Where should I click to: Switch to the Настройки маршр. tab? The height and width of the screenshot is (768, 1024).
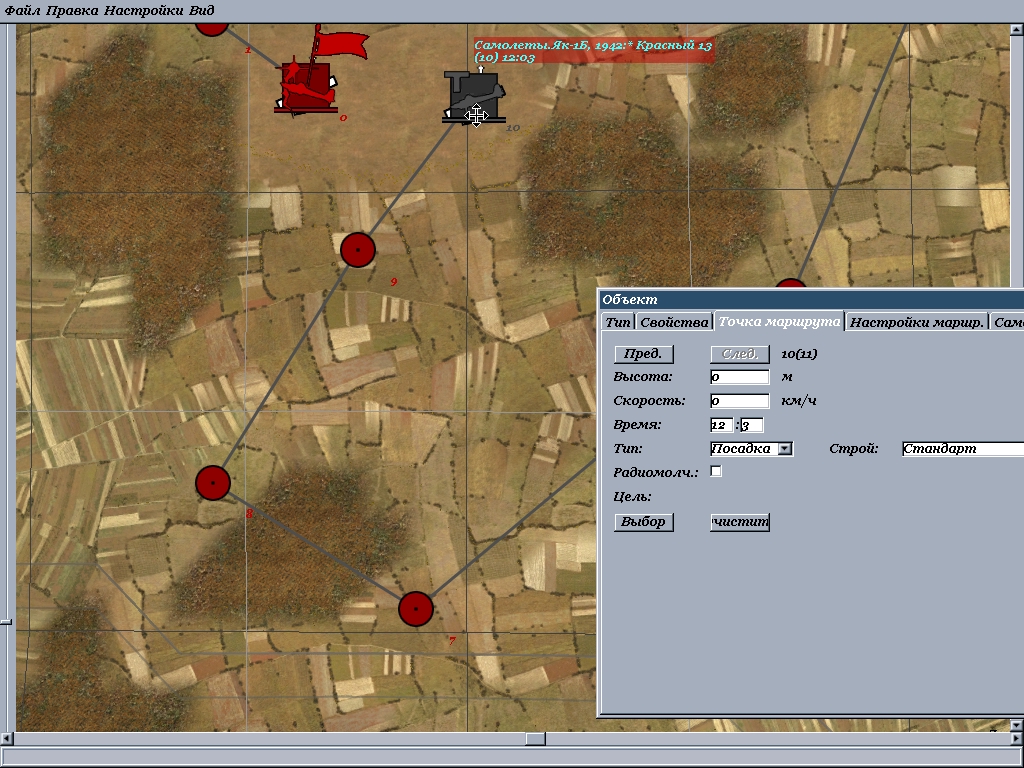(x=917, y=322)
